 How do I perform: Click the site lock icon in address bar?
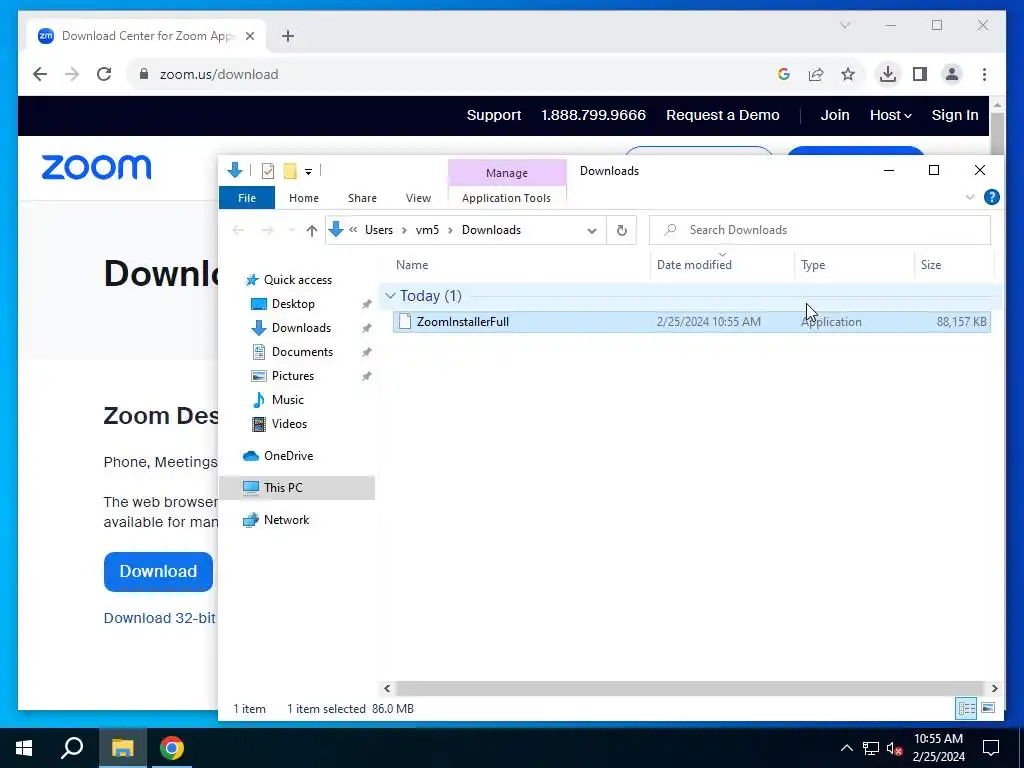(144, 74)
